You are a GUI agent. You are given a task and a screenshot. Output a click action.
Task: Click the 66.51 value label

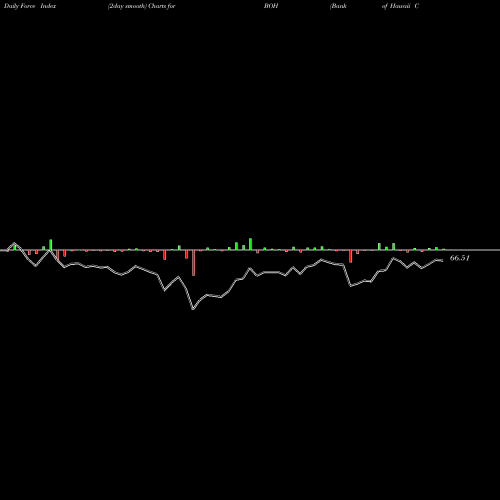[x=460, y=258]
